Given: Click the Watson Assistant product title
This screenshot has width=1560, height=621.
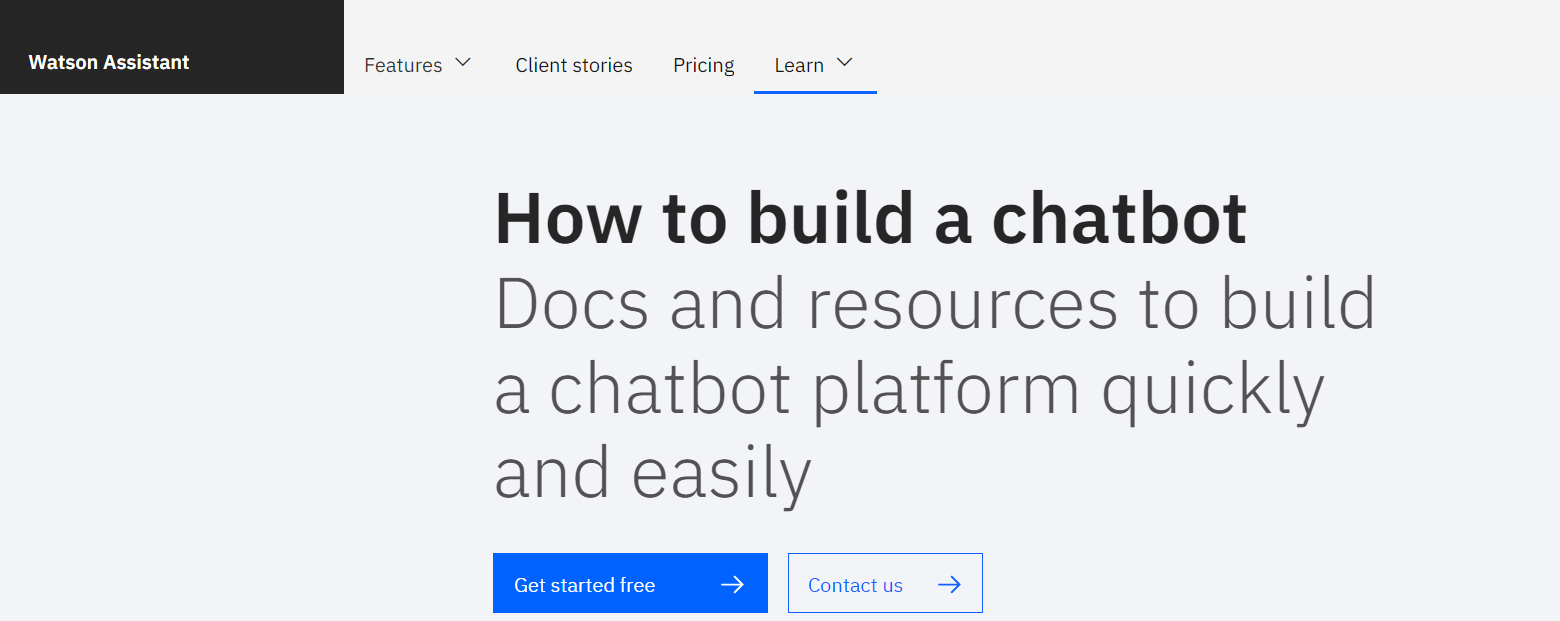Looking at the screenshot, I should coord(109,62).
